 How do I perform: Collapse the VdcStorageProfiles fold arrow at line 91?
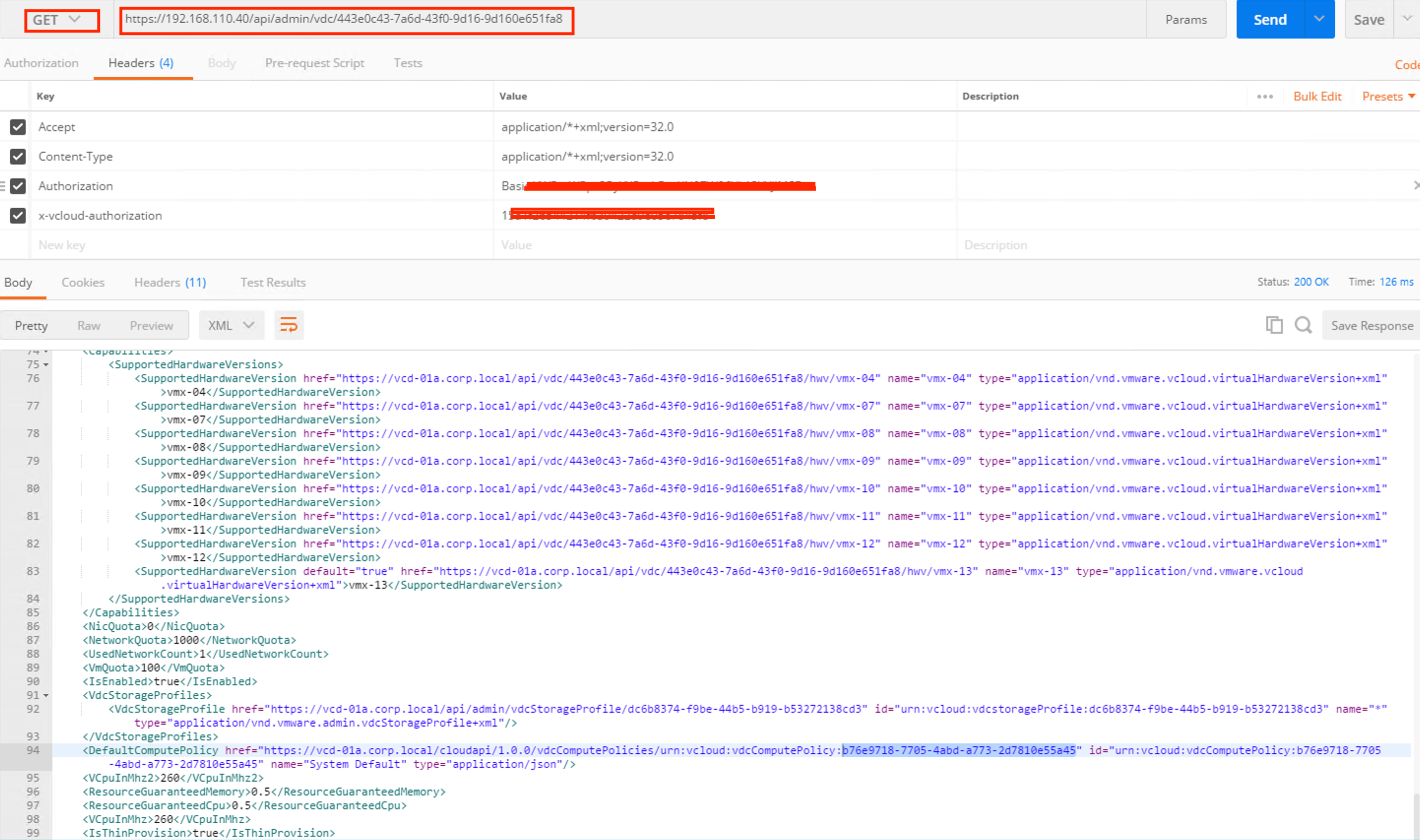46,695
